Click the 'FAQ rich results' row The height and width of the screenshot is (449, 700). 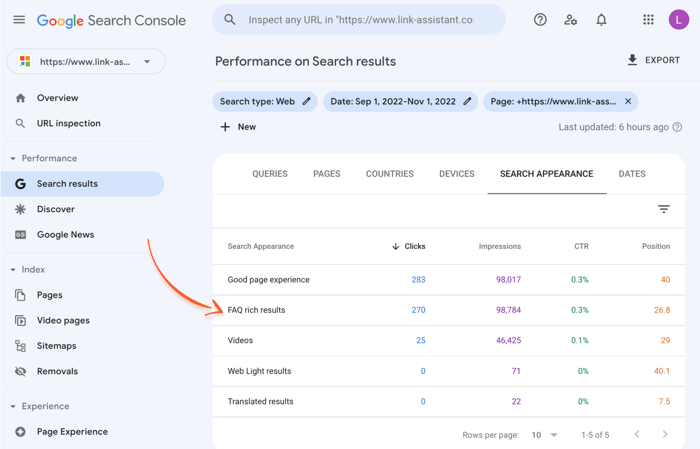449,310
